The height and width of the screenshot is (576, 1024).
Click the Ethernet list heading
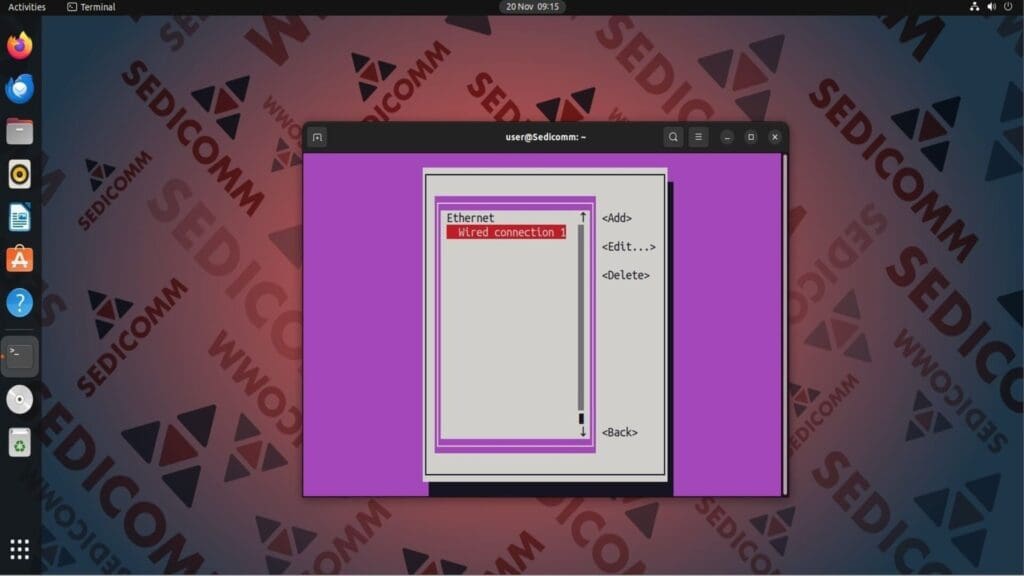click(470, 218)
